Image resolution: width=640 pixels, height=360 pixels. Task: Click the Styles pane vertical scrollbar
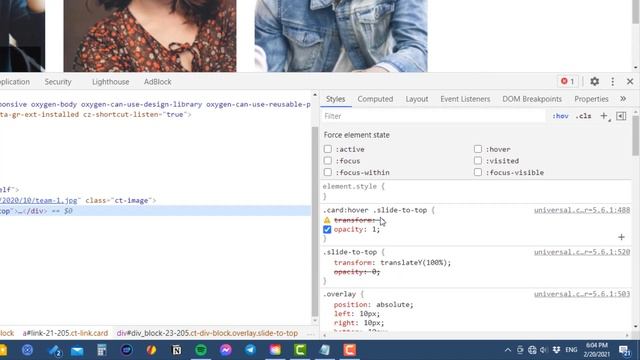coord(636,136)
